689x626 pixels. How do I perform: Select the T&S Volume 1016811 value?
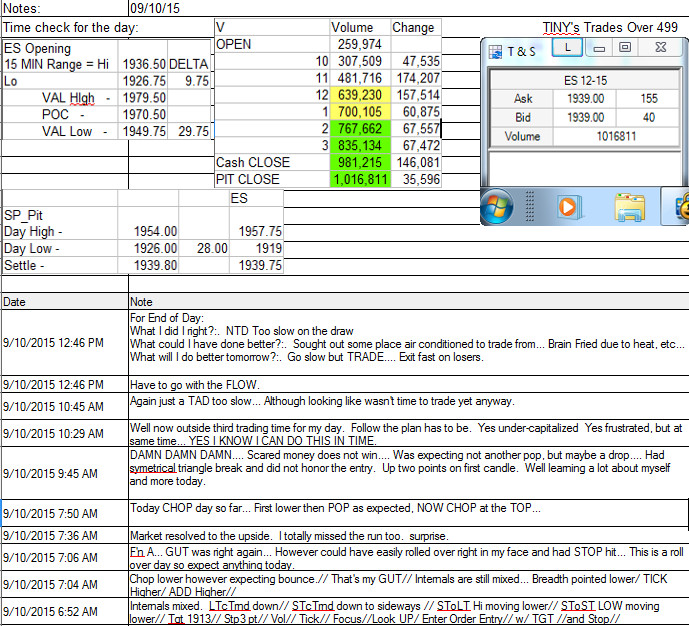[x=616, y=136]
